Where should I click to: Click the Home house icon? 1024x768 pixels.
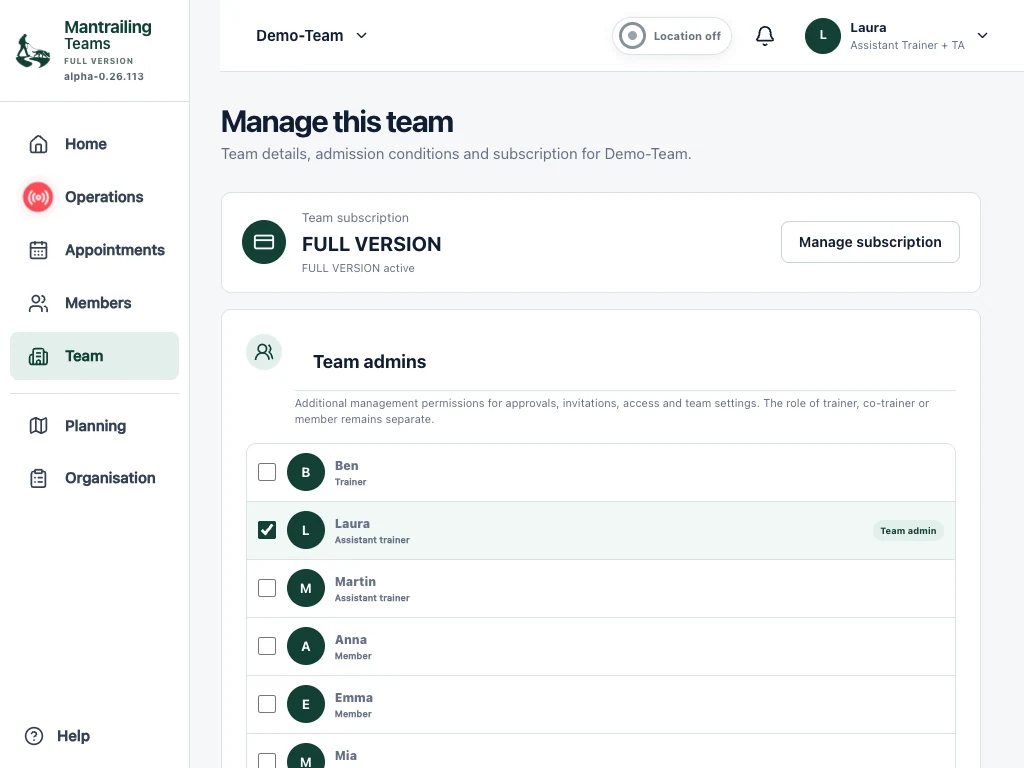tap(39, 144)
